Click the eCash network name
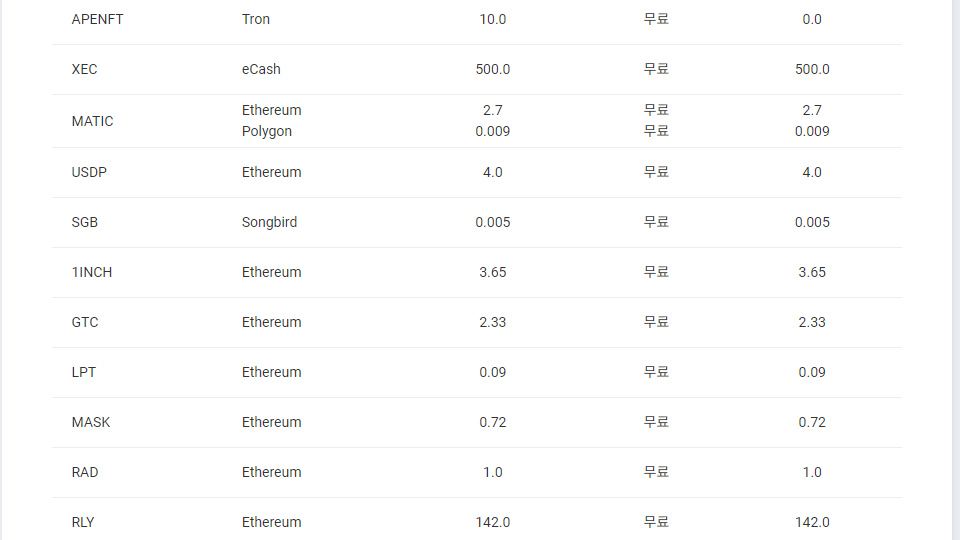960x540 pixels. pyautogui.click(x=261, y=69)
